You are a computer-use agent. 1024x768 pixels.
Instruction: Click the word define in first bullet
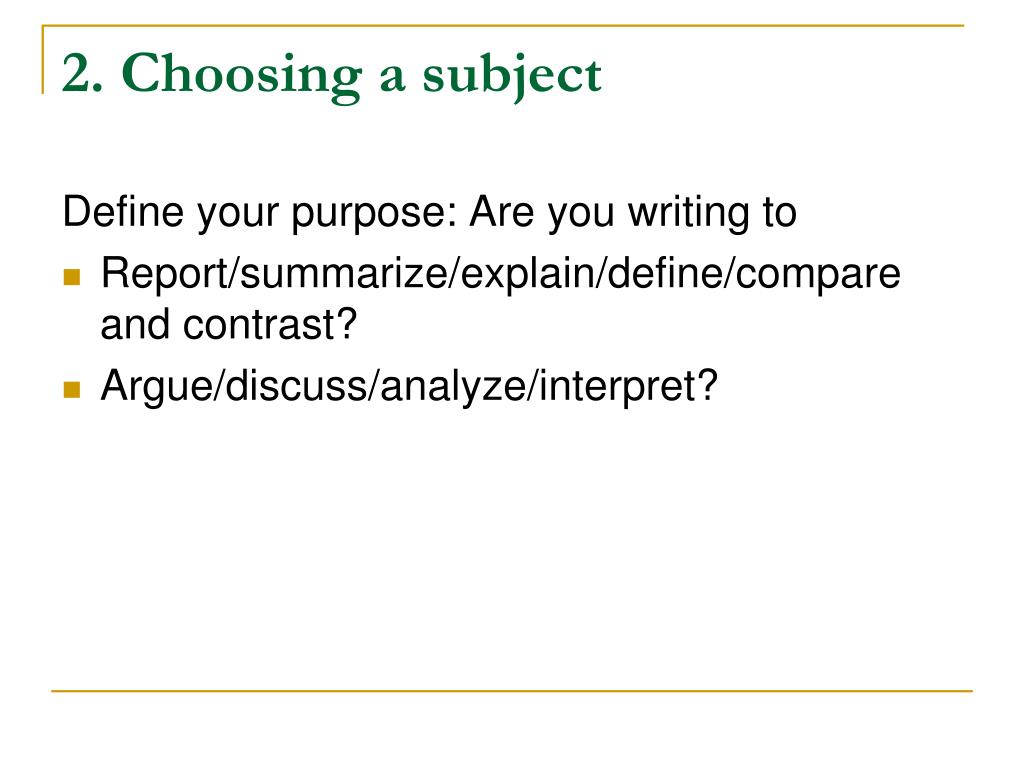[x=665, y=272]
